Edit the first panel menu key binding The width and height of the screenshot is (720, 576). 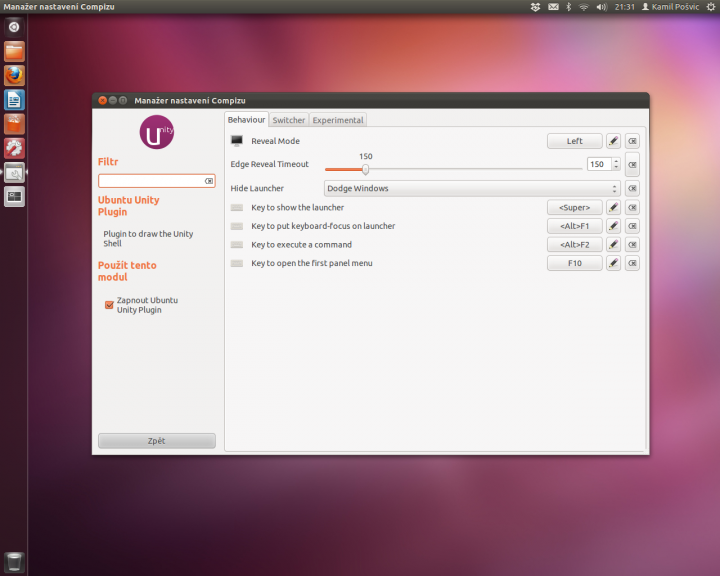pos(613,263)
